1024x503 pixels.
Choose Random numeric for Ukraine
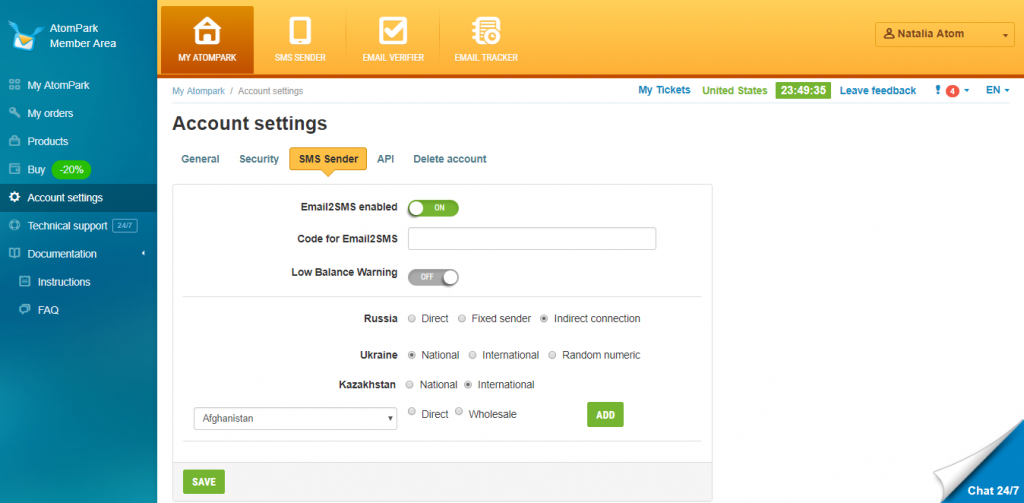pyautogui.click(x=552, y=355)
